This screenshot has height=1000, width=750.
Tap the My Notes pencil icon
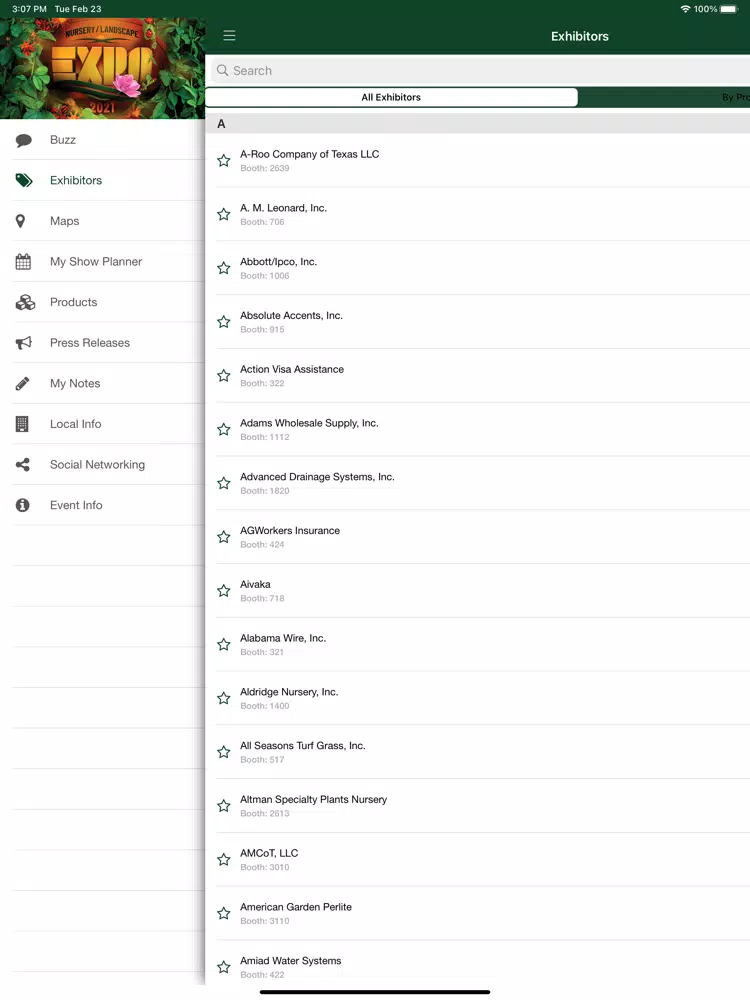coord(22,383)
